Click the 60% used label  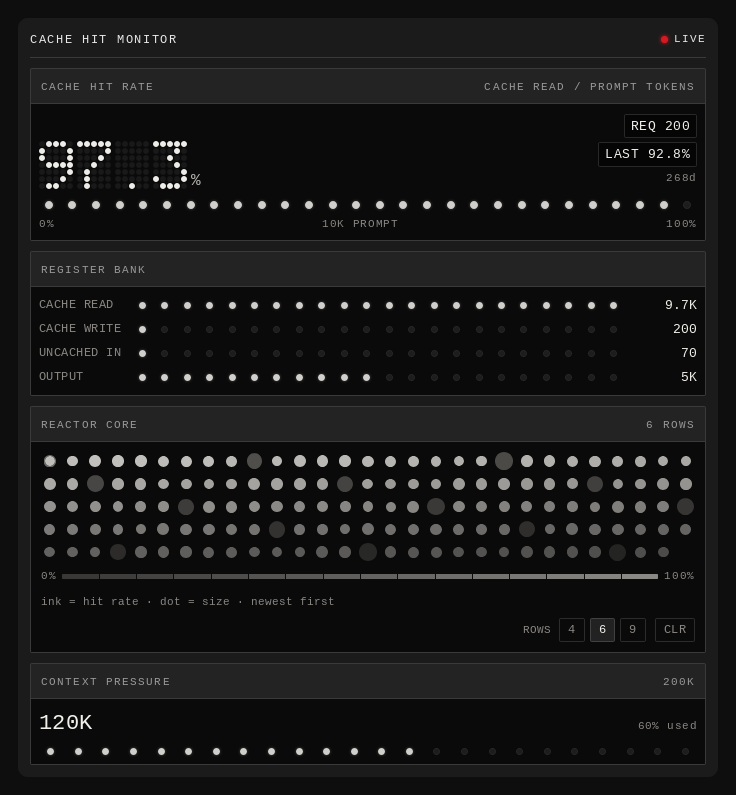pyautogui.click(x=667, y=726)
